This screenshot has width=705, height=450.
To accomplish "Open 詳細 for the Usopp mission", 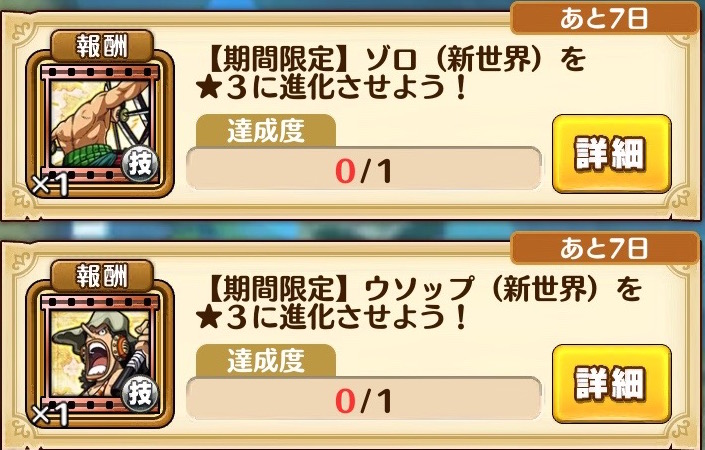I will pyautogui.click(x=611, y=383).
